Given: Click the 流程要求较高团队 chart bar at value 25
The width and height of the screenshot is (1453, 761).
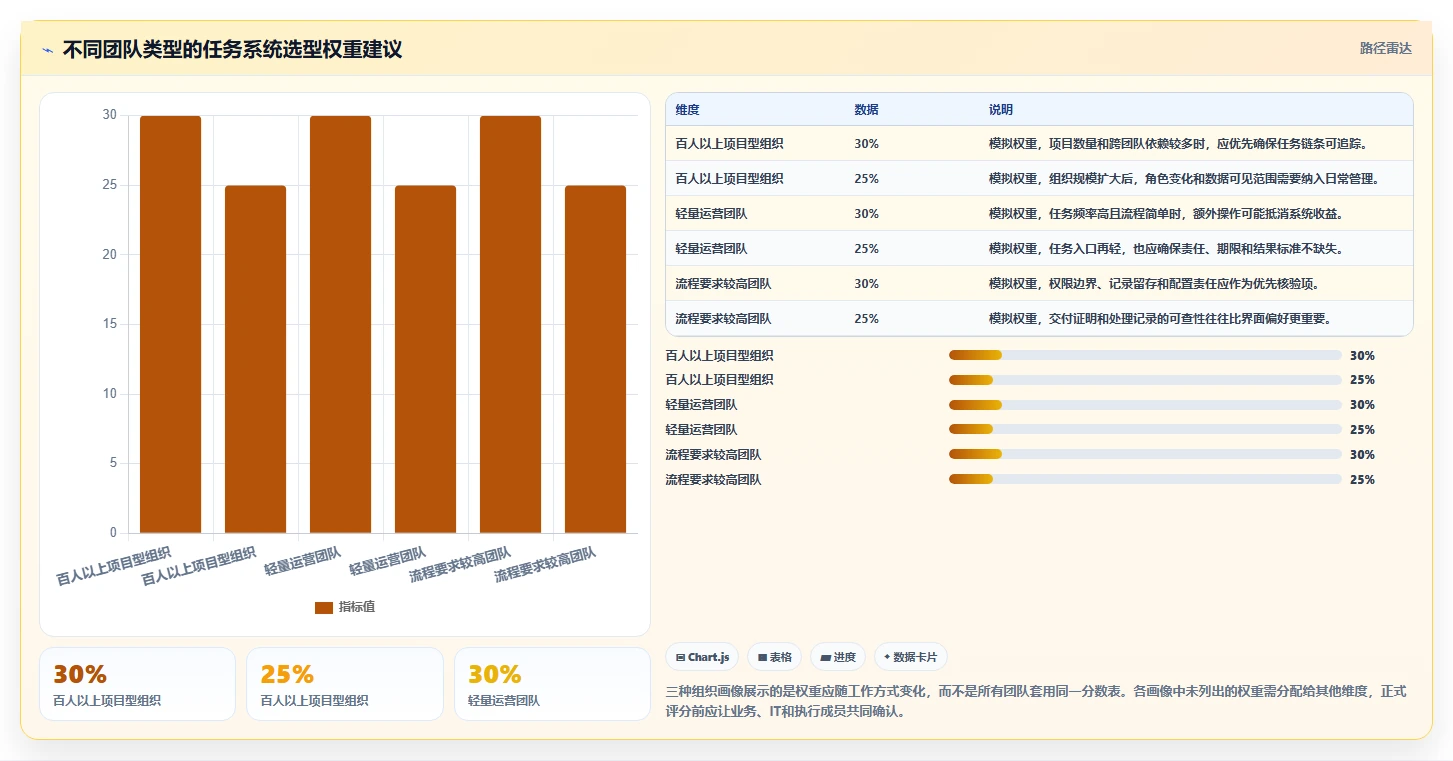Looking at the screenshot, I should click(x=595, y=359).
